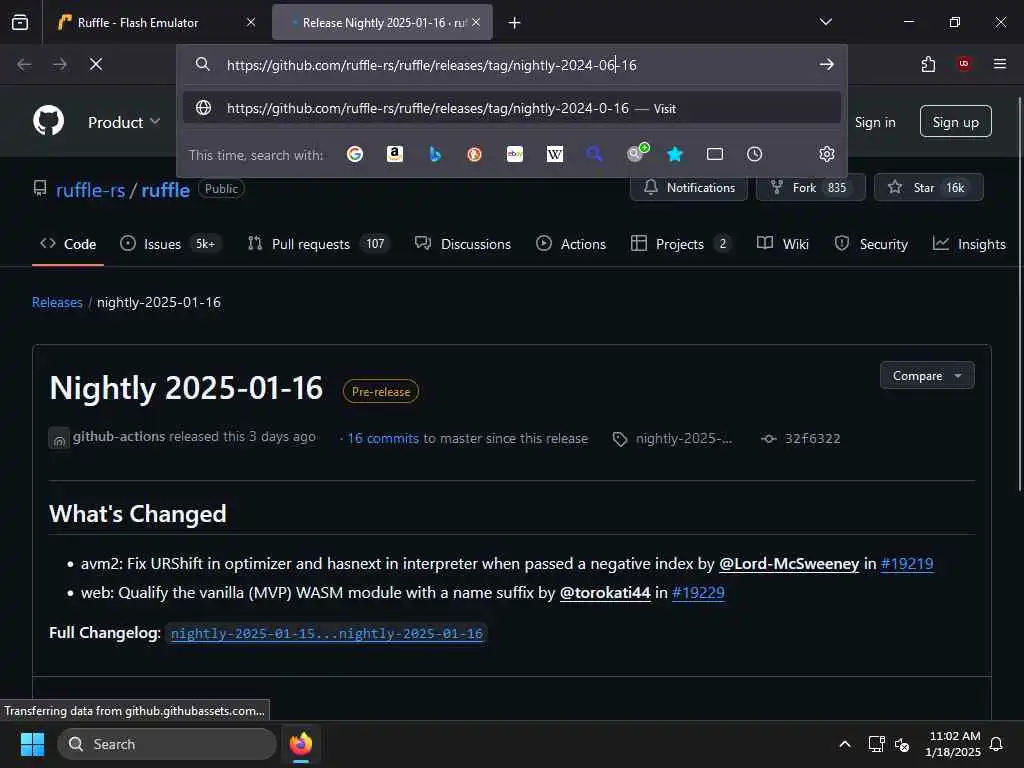This screenshot has width=1024, height=768.
Task: Open pull request #19219
Action: click(x=907, y=564)
